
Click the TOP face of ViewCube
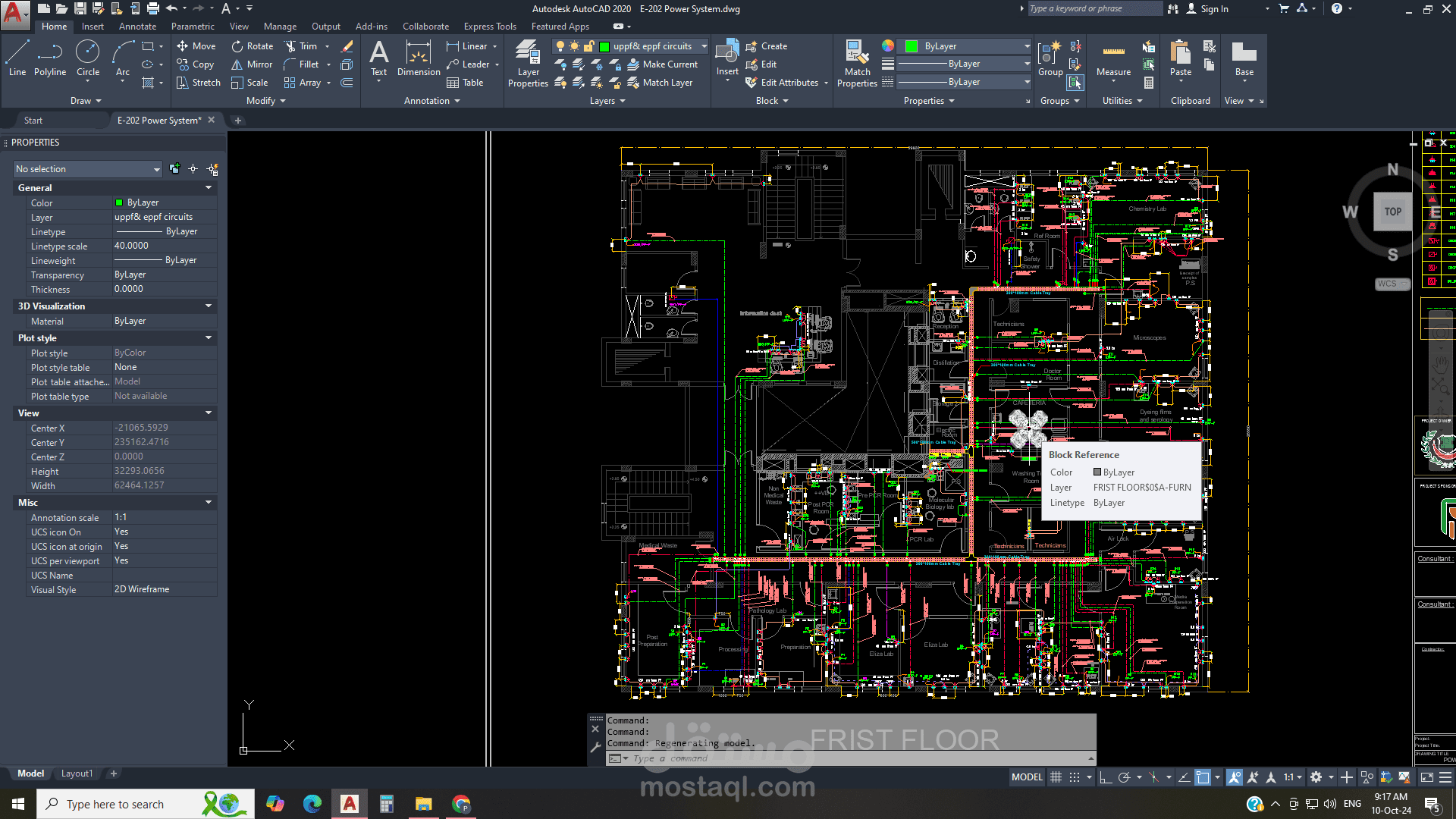coord(1393,212)
